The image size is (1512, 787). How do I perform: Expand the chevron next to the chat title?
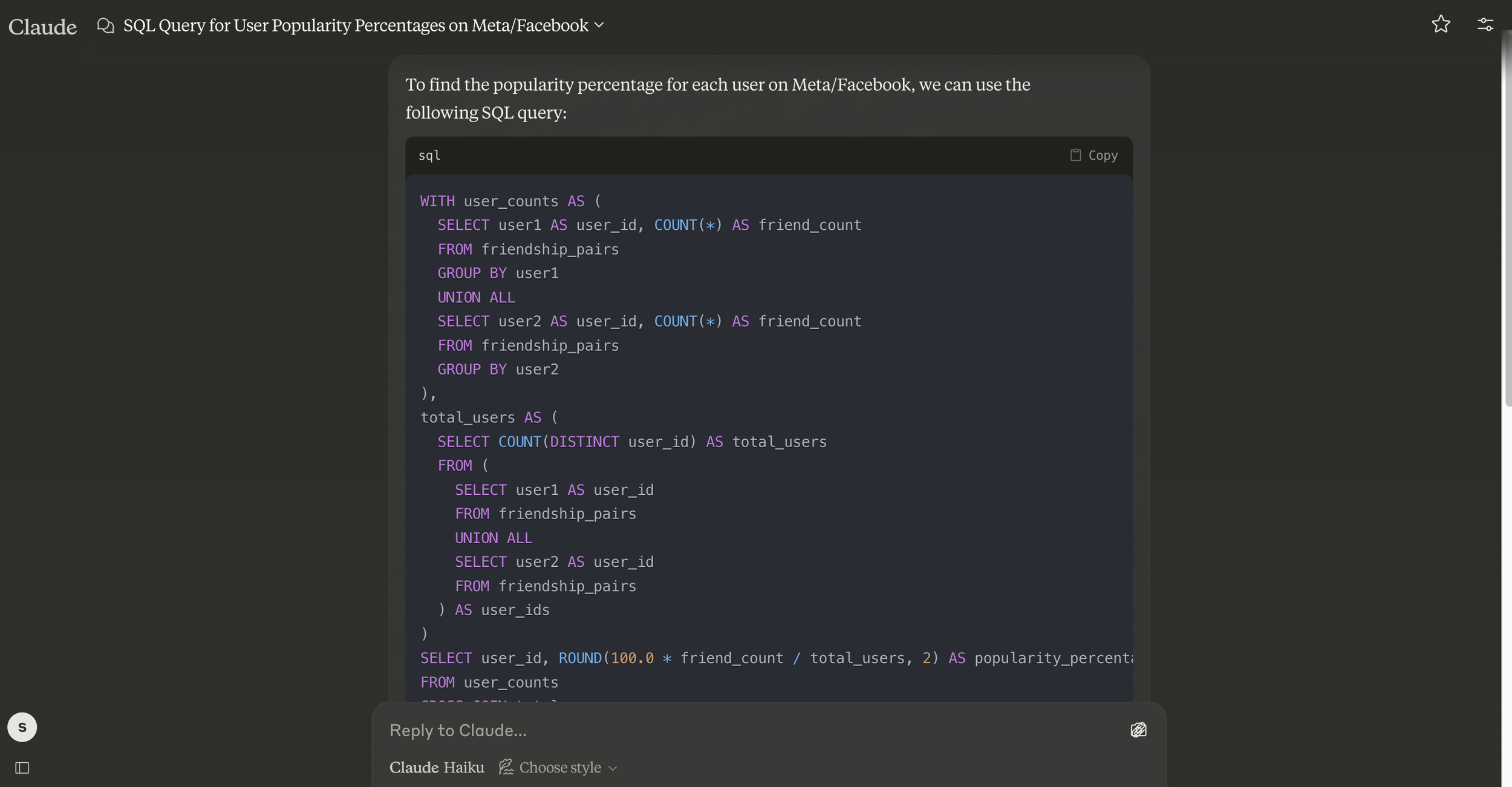pos(599,25)
